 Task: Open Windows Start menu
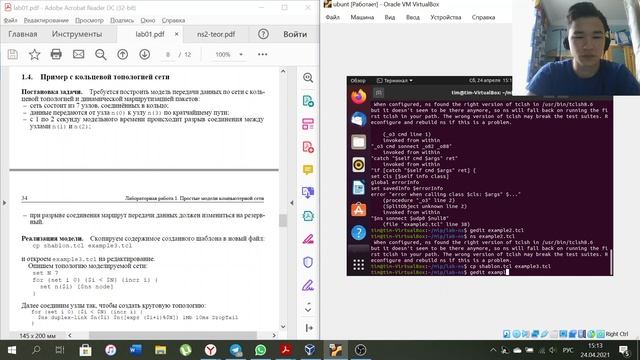[x=11, y=350]
